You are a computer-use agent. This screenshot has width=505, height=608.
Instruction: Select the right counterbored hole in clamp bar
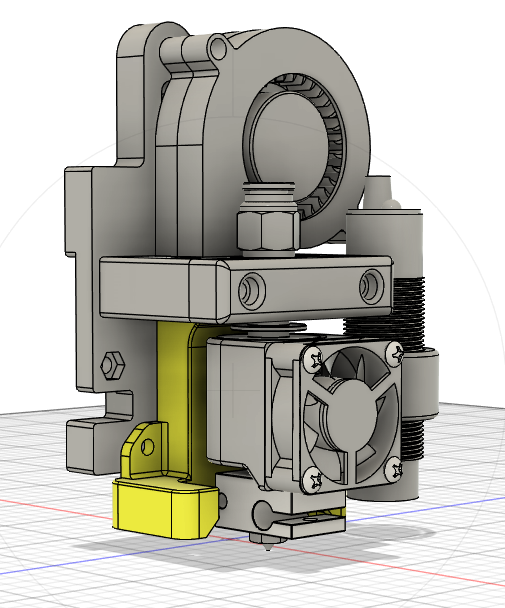click(371, 286)
